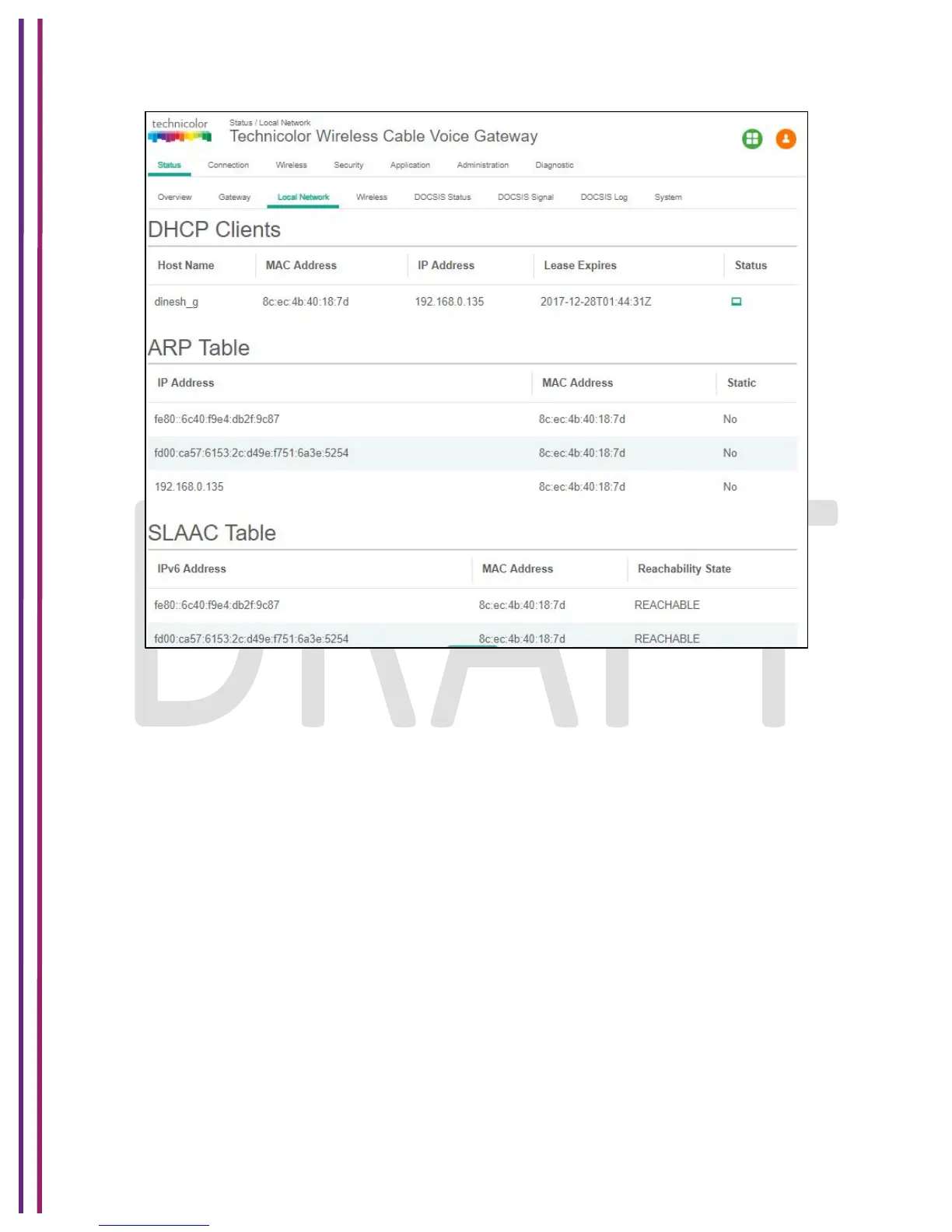This screenshot has width=952, height=1232.
Task: Click the dinesh_g device status icon
Action: [737, 302]
